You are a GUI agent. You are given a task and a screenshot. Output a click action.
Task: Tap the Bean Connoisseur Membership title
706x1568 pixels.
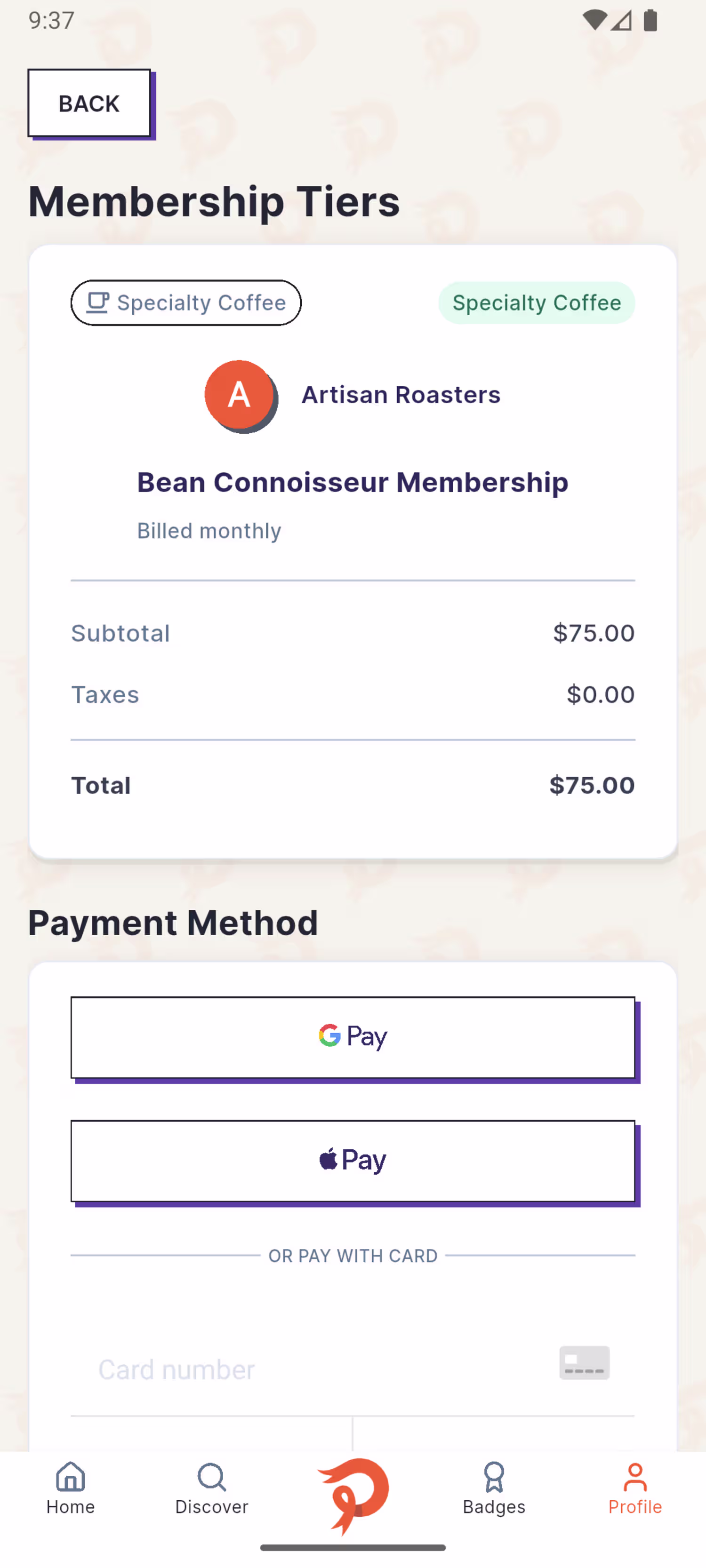point(353,482)
